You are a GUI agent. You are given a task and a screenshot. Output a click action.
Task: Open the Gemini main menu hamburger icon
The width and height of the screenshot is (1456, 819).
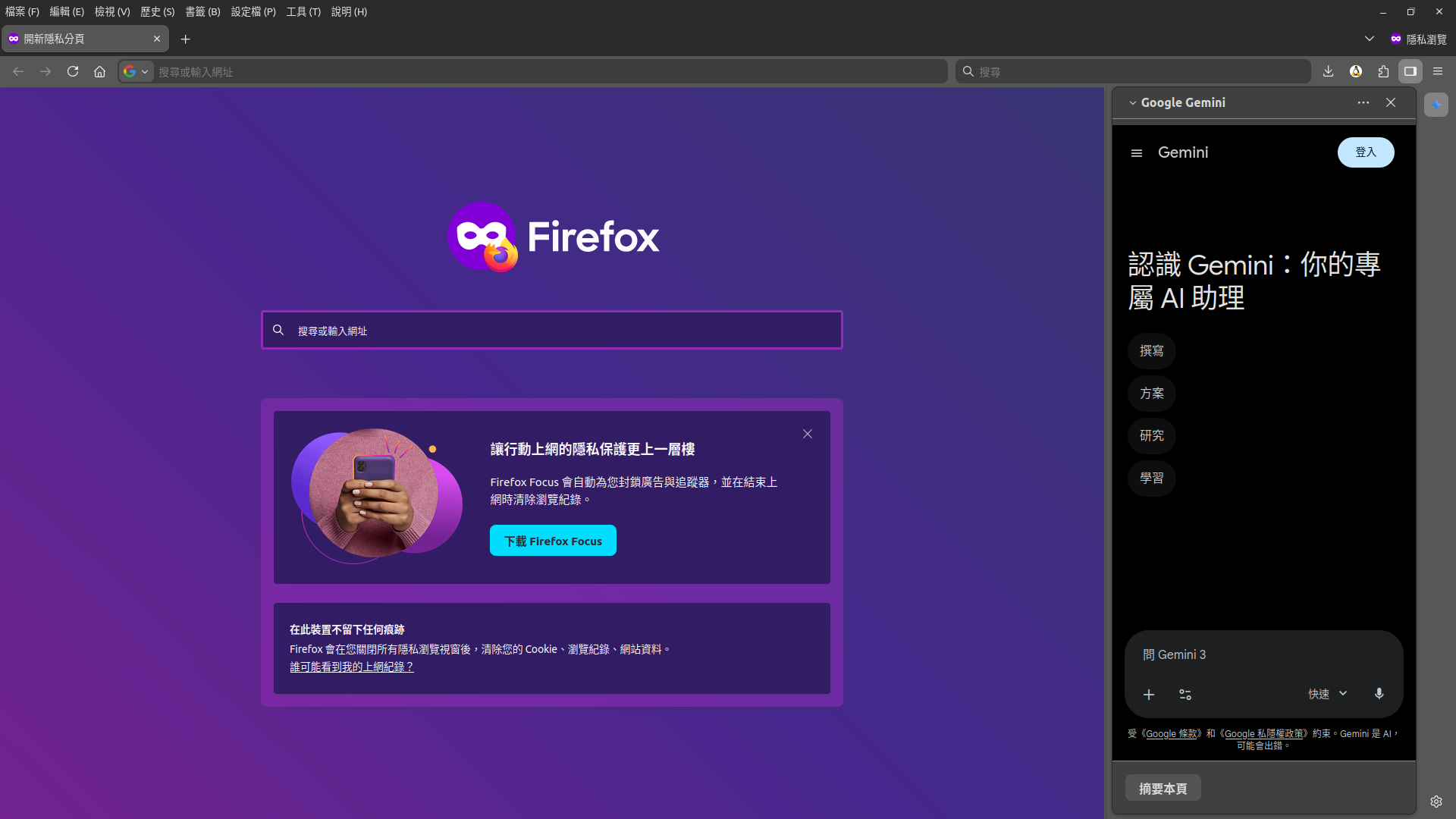pos(1137,153)
